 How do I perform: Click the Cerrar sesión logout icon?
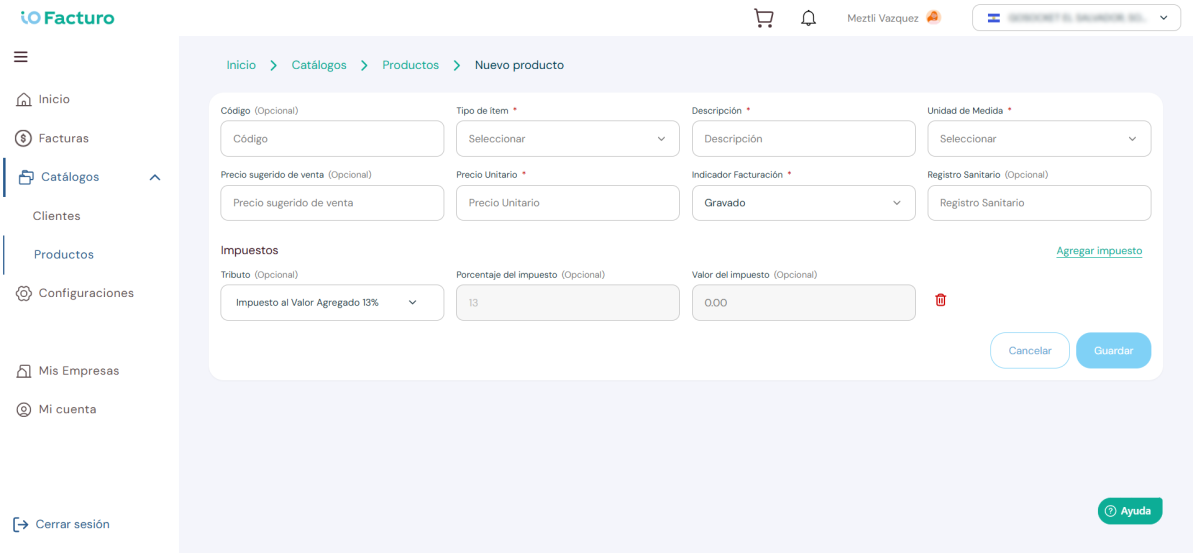pos(21,524)
